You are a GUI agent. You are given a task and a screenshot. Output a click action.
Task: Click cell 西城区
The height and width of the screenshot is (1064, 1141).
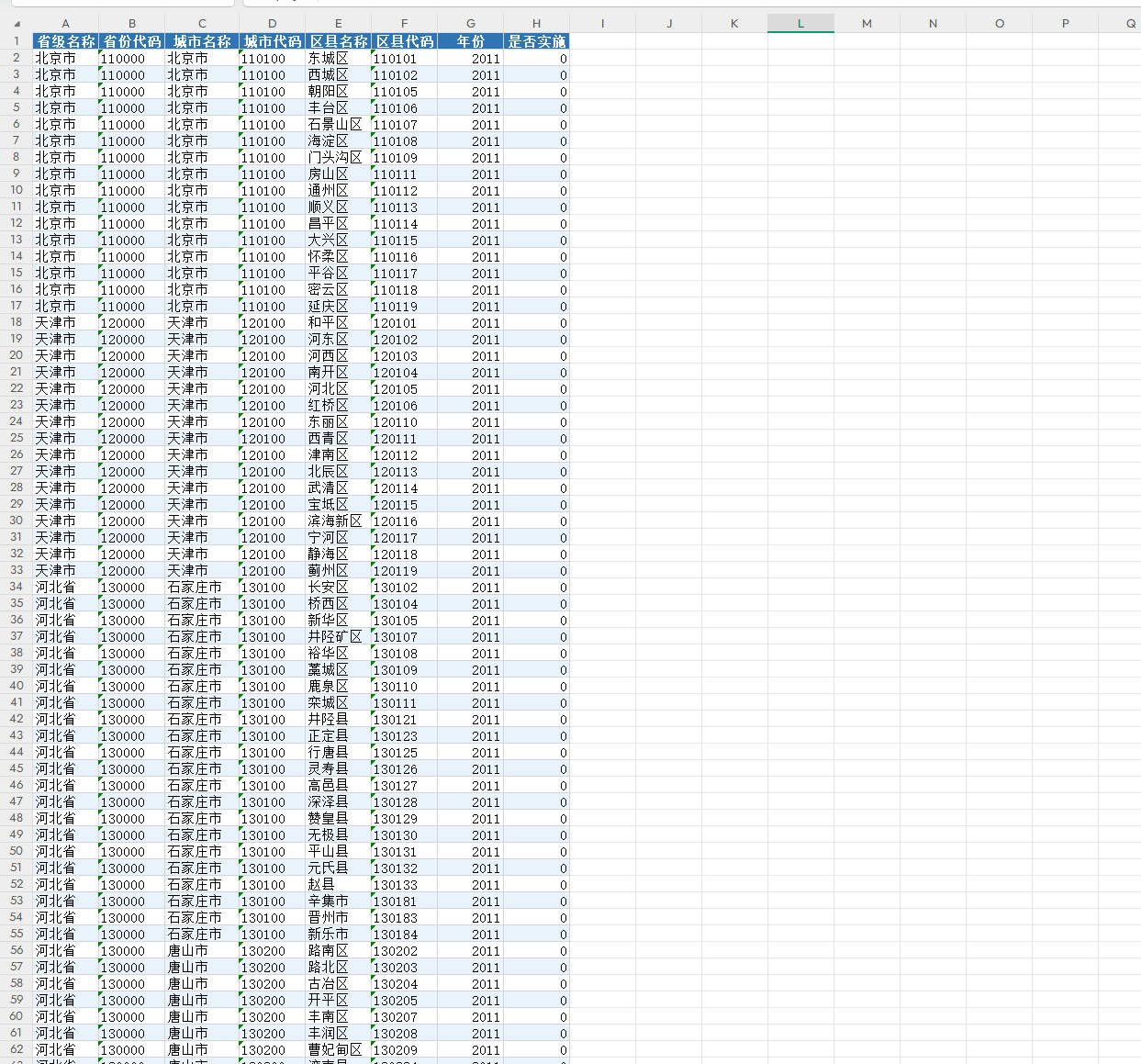pyautogui.click(x=339, y=74)
